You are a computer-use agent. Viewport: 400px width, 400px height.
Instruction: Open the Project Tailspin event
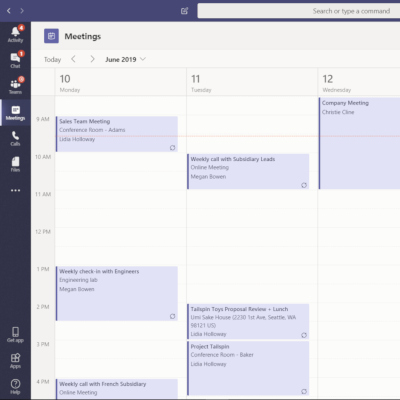[248, 368]
